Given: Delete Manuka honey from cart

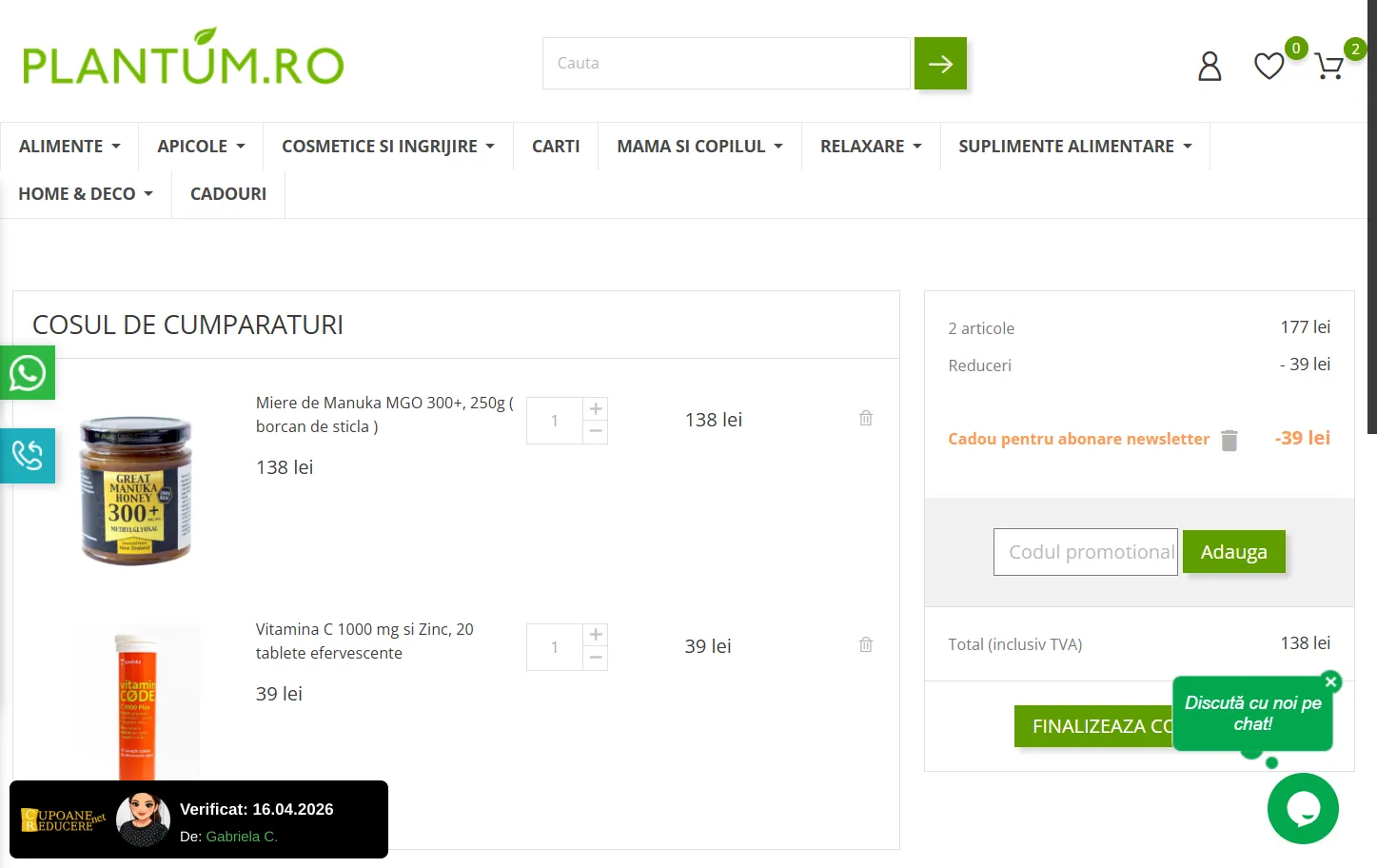Looking at the screenshot, I should [866, 418].
